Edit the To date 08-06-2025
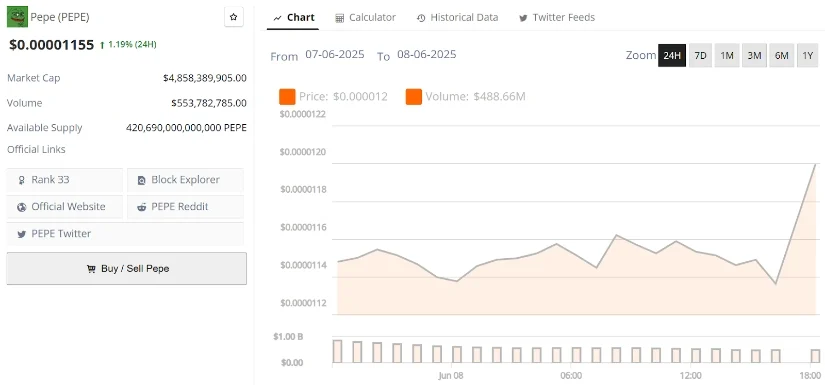Viewport: 825px width, 385px height. [x=427, y=55]
